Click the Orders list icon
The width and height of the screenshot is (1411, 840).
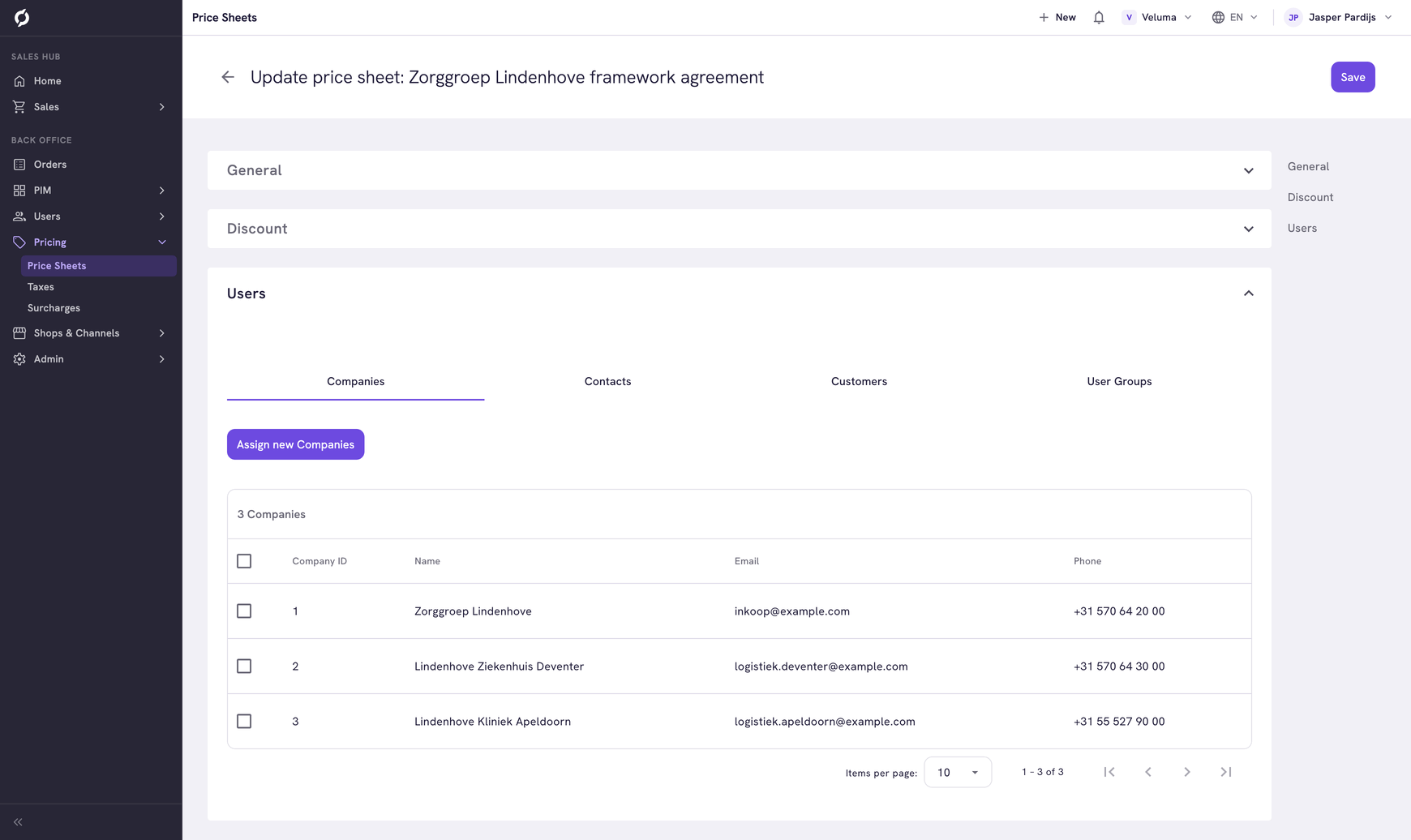tap(19, 165)
